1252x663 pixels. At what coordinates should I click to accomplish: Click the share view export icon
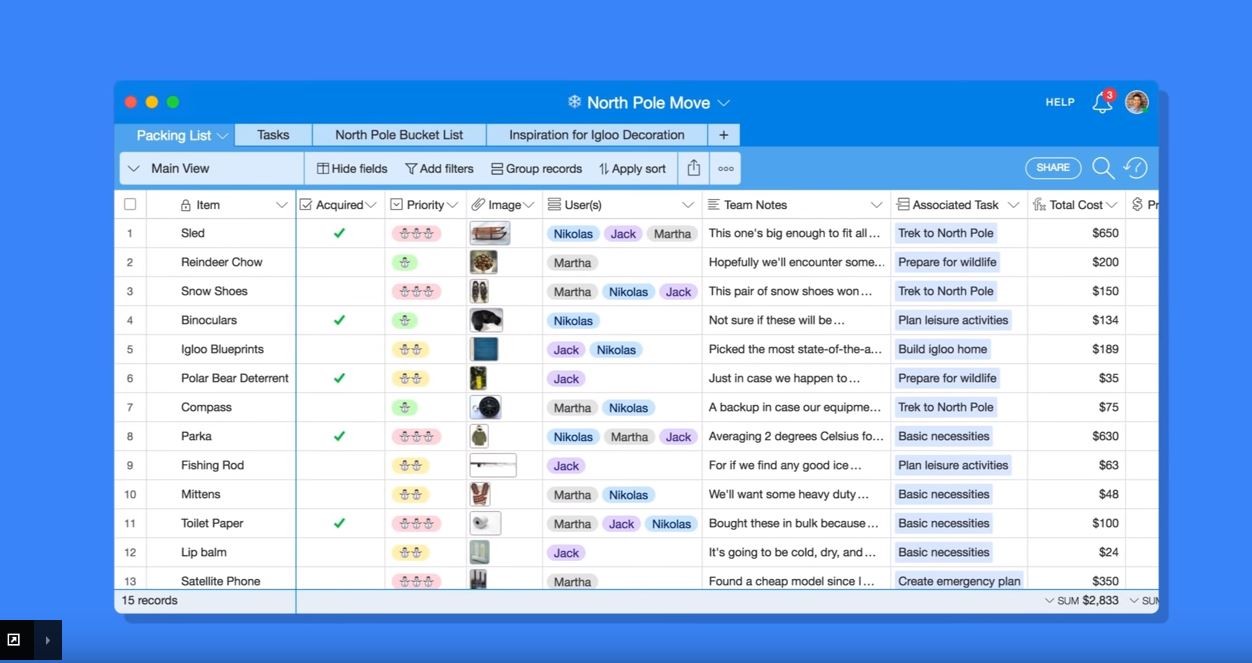click(x=693, y=168)
